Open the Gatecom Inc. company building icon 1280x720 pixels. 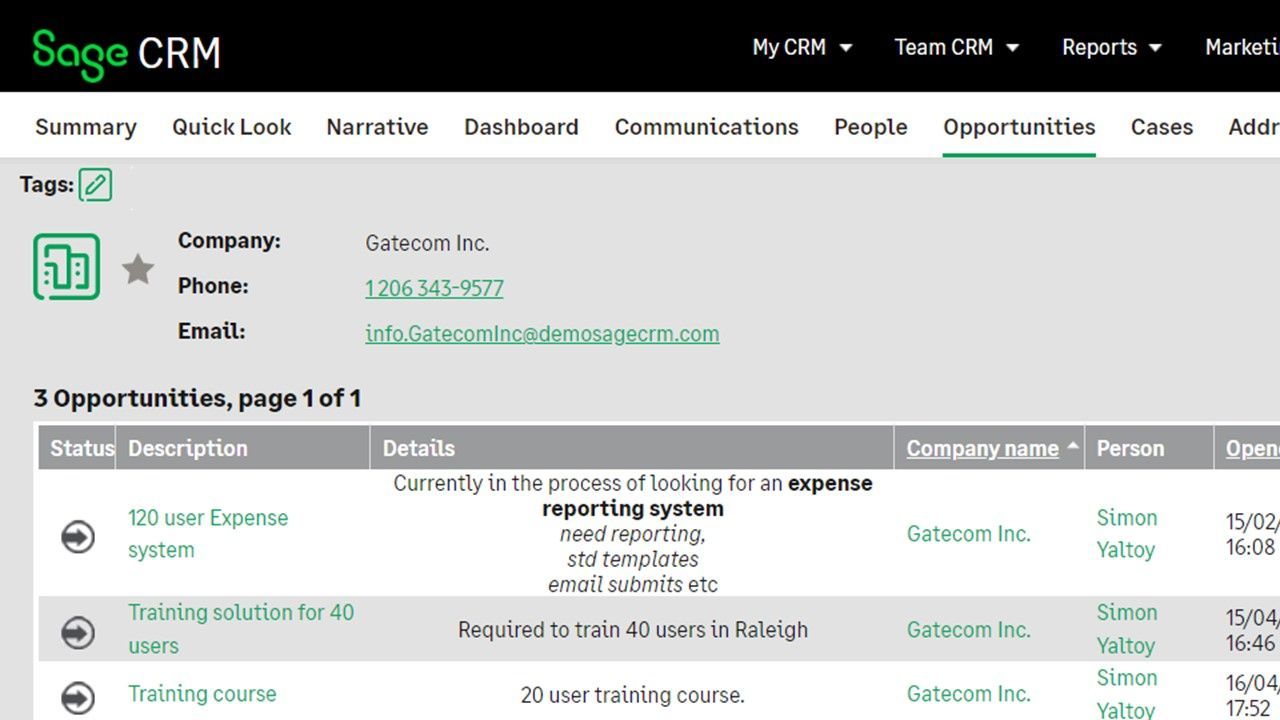tap(67, 267)
